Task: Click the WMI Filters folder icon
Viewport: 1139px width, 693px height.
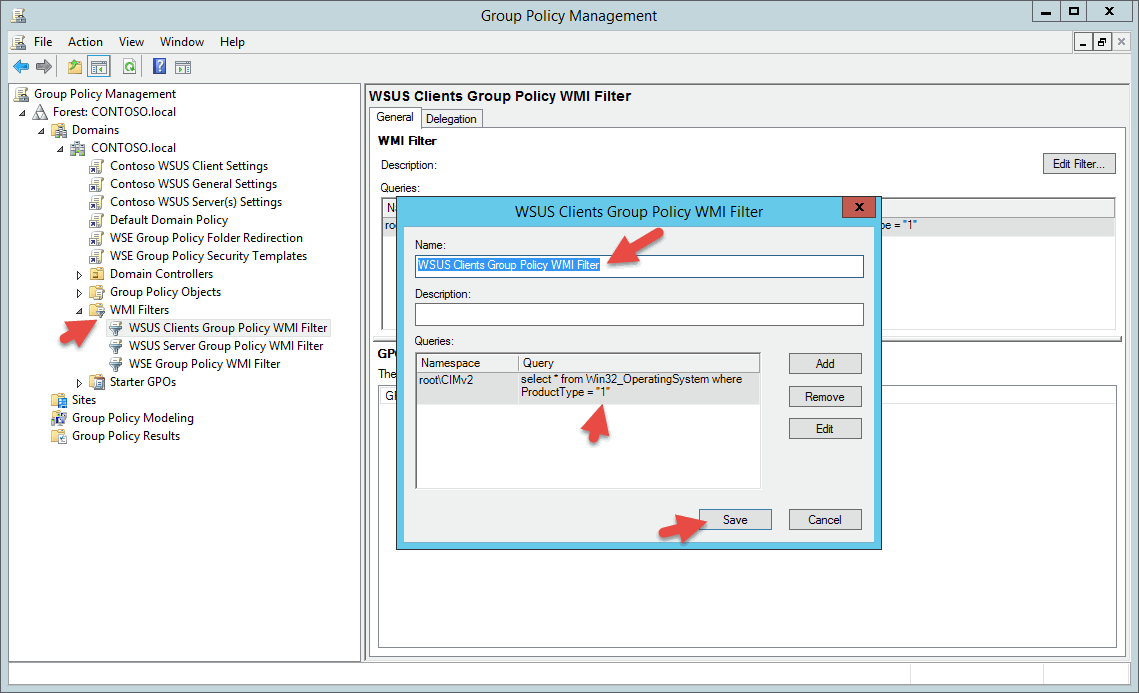Action: (x=97, y=310)
